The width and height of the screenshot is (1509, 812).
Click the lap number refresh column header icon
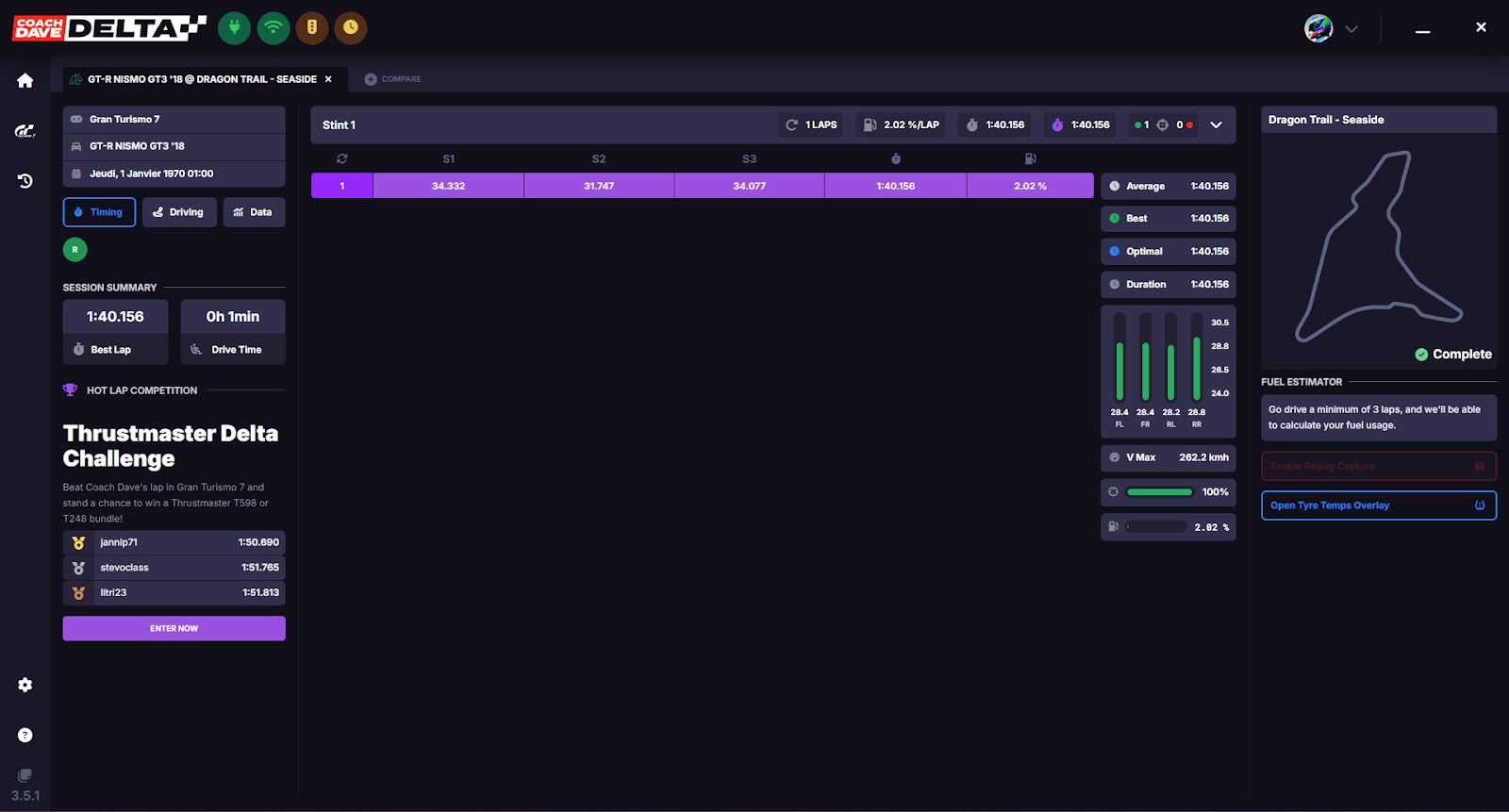(341, 158)
